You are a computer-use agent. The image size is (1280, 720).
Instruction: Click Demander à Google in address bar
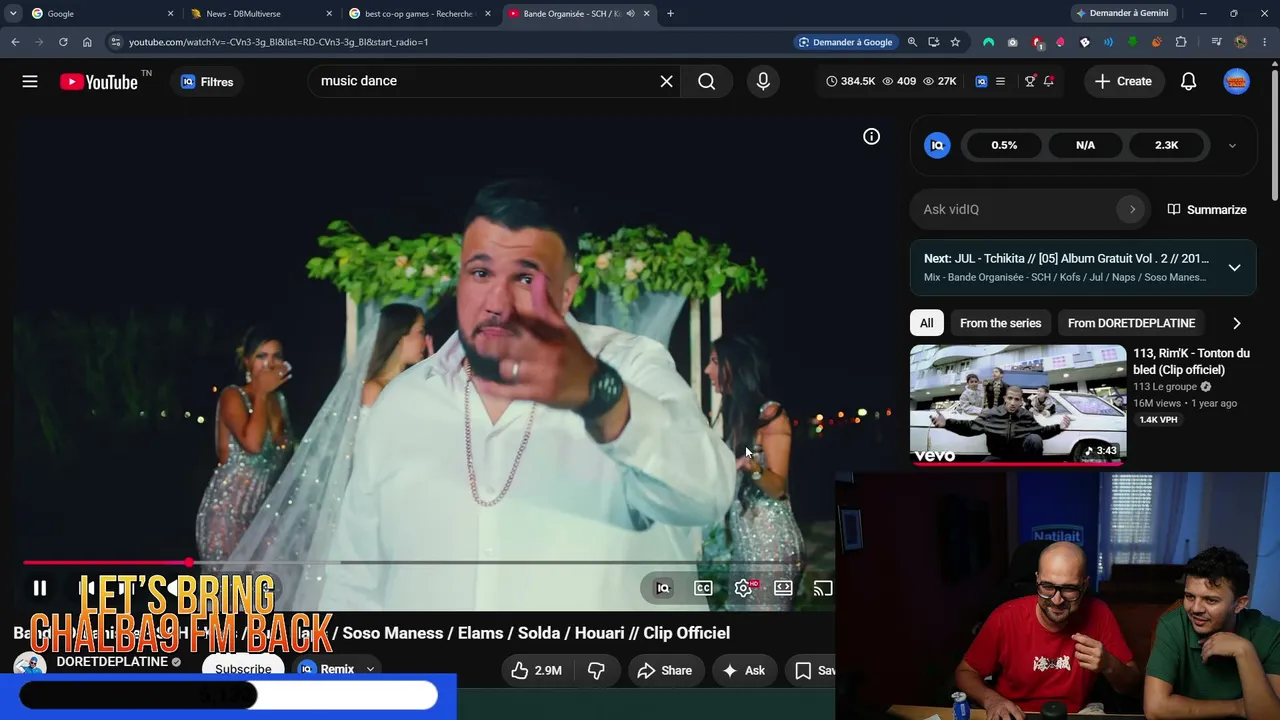845,42
